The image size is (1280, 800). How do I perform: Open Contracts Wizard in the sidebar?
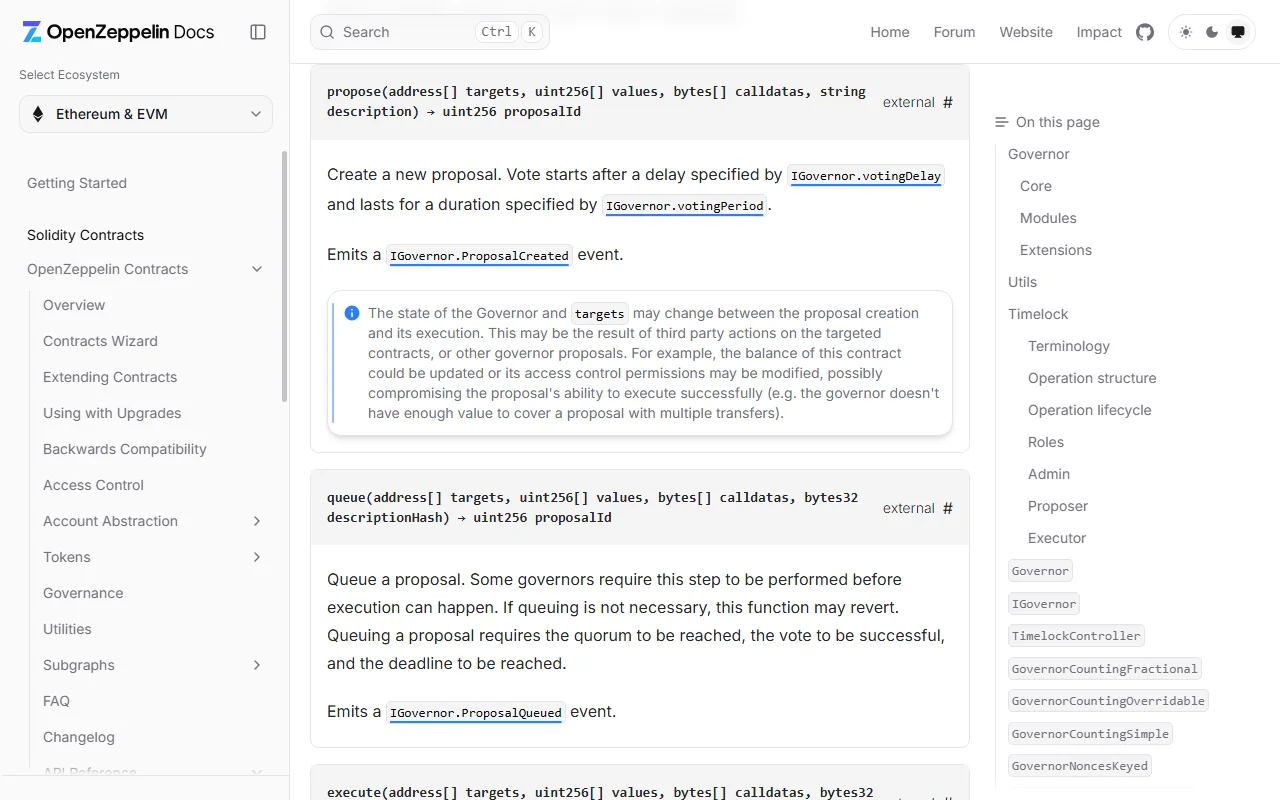click(100, 341)
